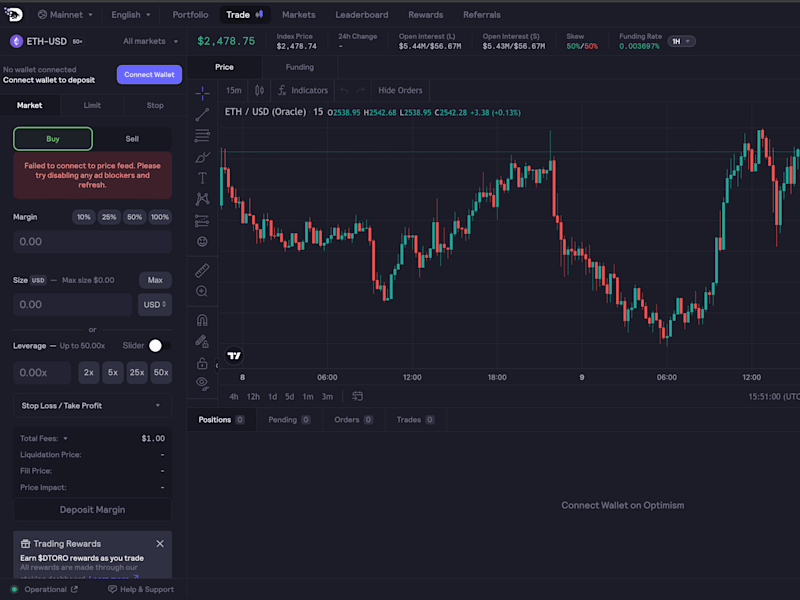
Task: Open the 15m interval selector
Action: point(234,90)
